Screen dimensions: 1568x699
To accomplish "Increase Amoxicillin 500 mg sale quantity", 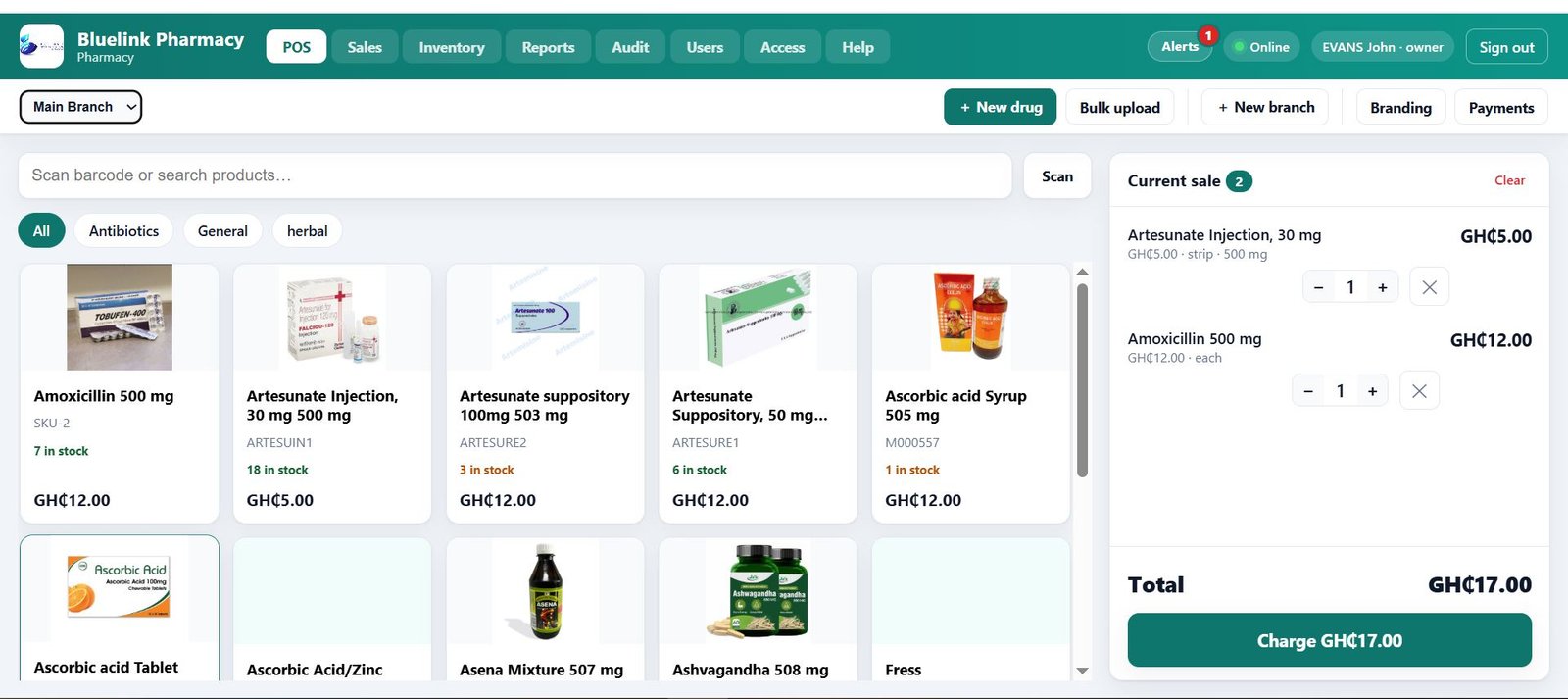I will [1372, 391].
